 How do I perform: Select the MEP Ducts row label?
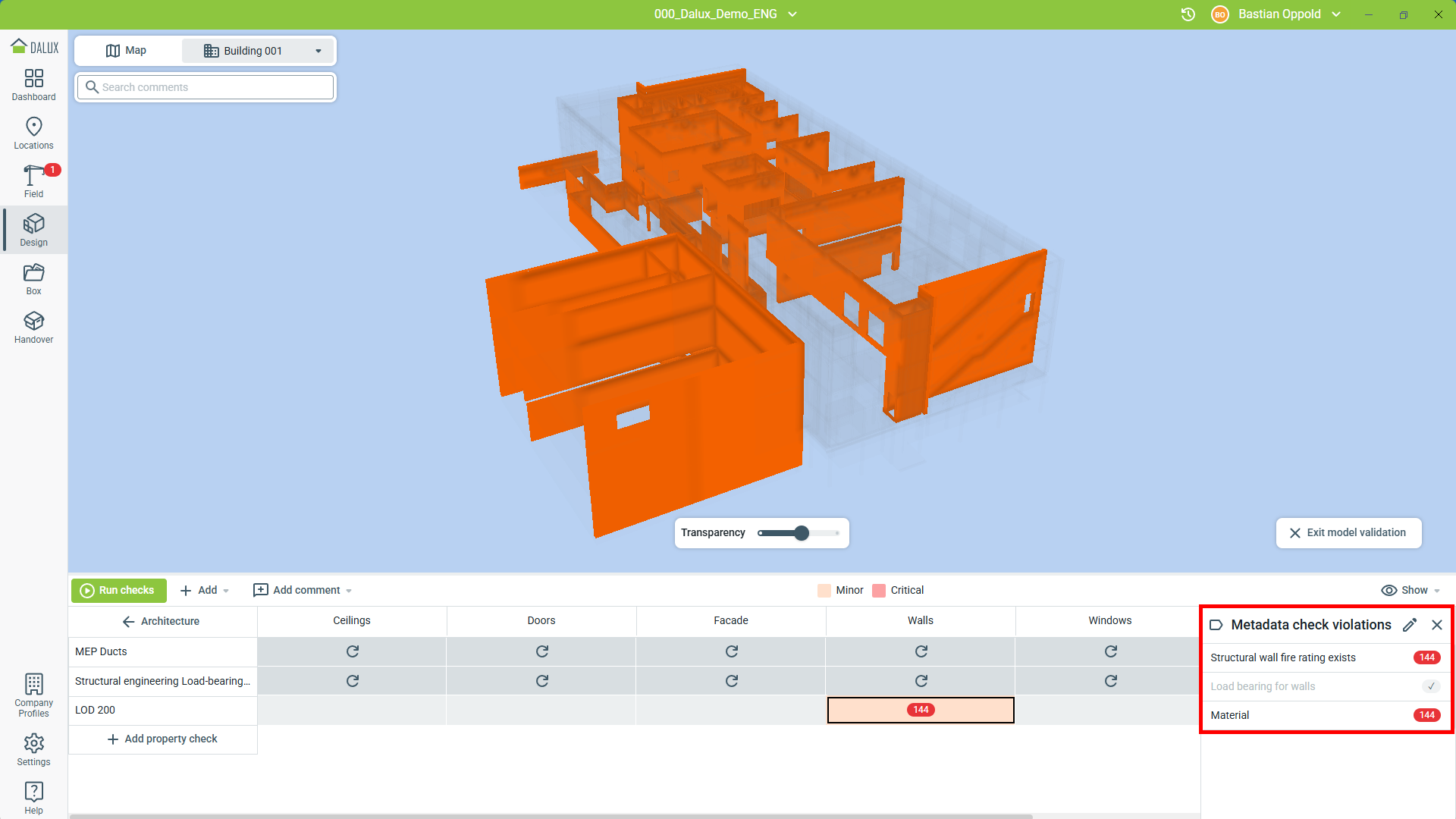162,652
